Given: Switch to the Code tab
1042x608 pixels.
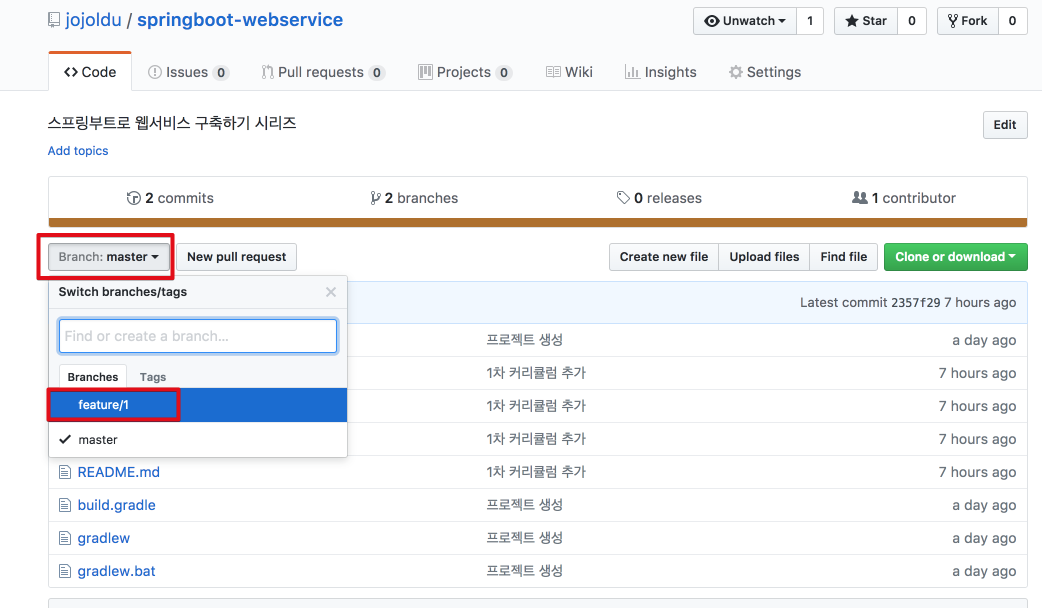Looking at the screenshot, I should coord(90,72).
